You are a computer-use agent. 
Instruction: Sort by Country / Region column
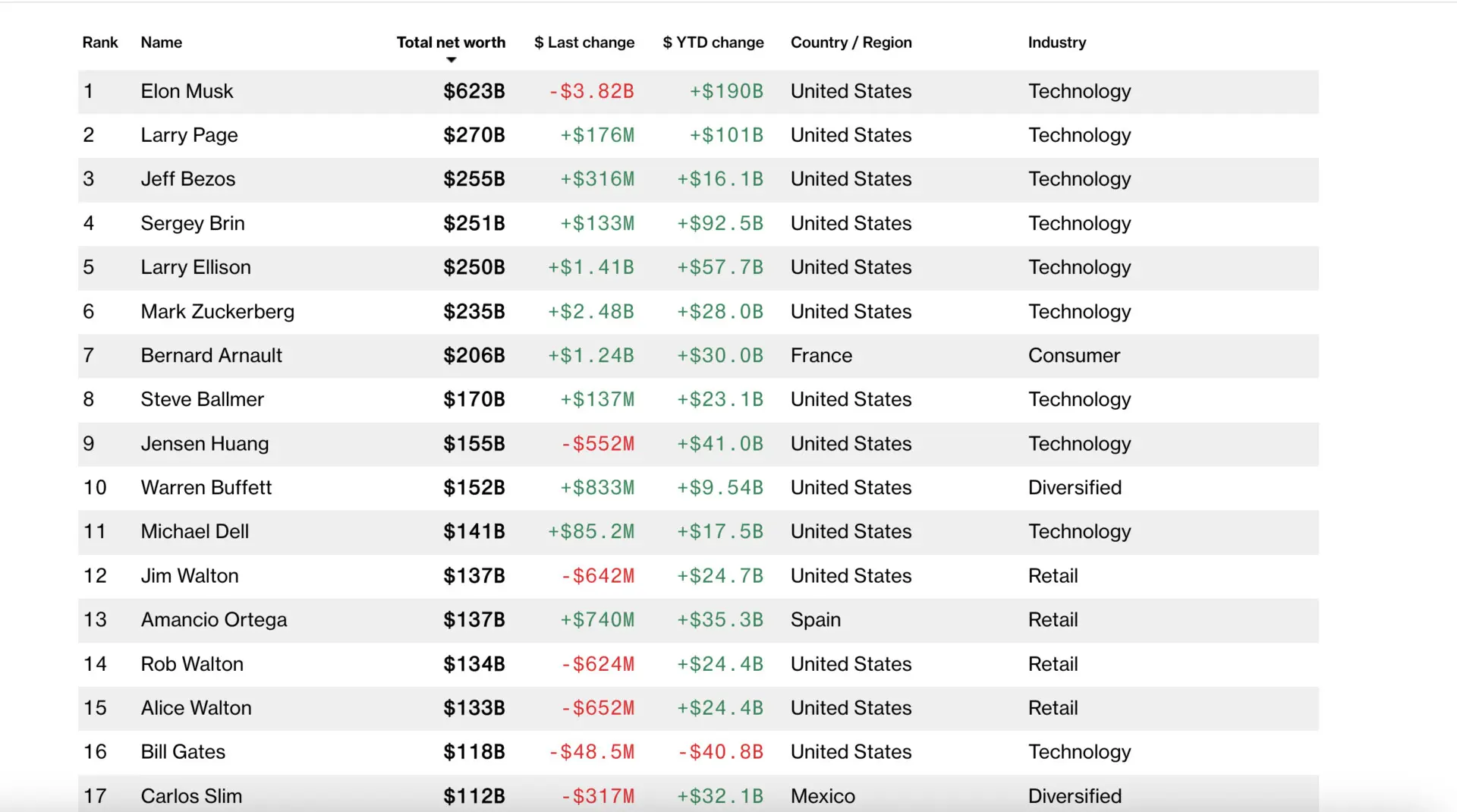[851, 42]
